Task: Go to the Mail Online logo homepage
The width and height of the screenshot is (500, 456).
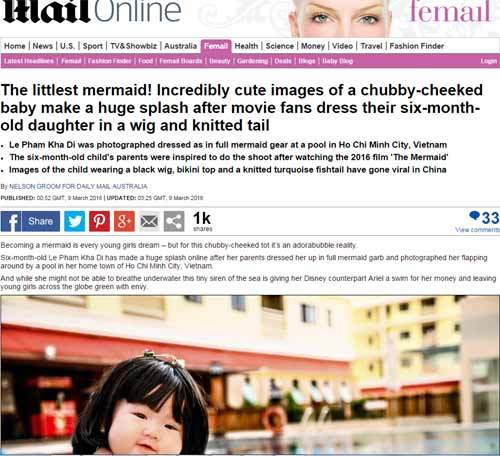Action: 92,11
